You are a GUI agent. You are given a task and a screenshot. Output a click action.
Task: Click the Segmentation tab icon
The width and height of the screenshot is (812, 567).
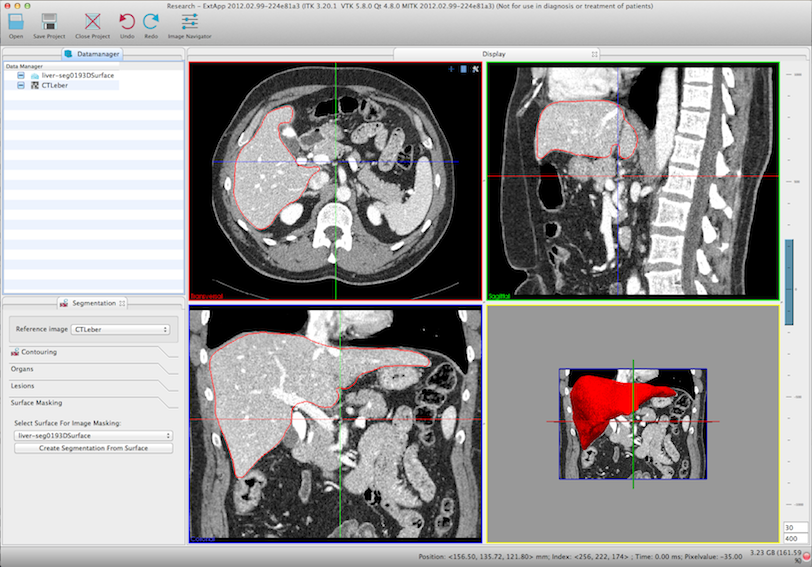[x=64, y=303]
